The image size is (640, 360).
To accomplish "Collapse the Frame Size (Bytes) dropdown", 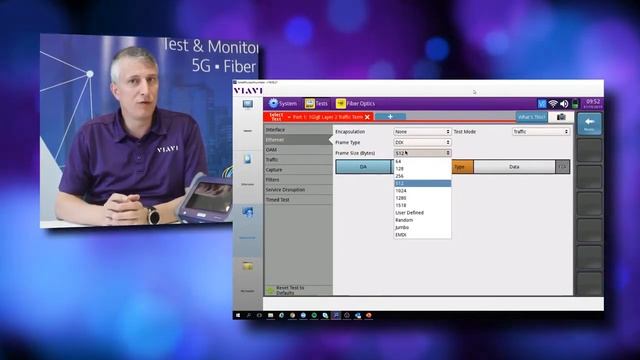I will point(422,153).
